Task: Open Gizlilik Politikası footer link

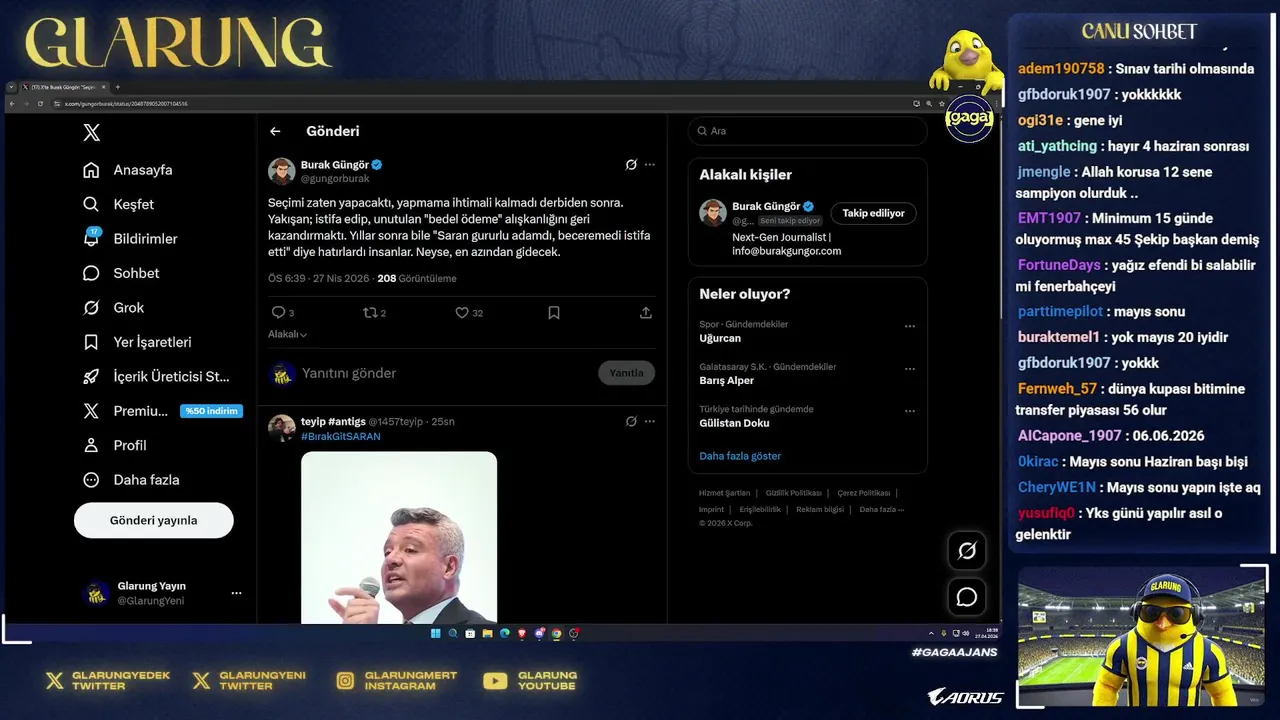Action: point(793,493)
